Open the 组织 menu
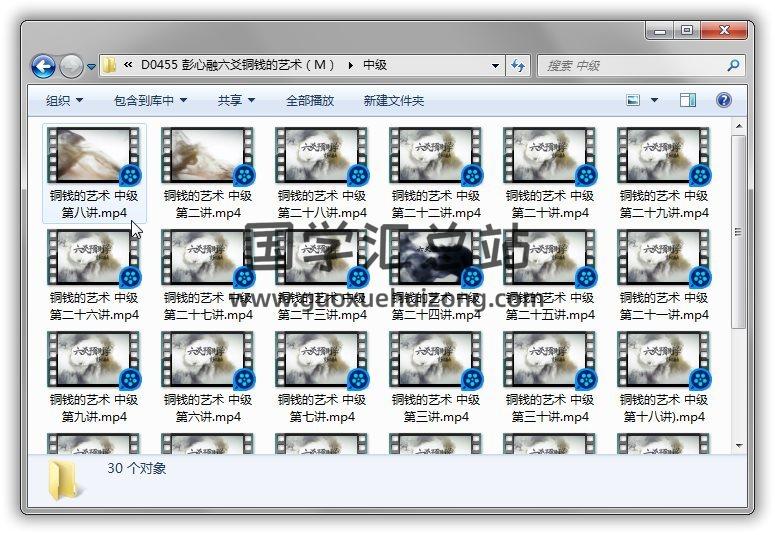 64,101
